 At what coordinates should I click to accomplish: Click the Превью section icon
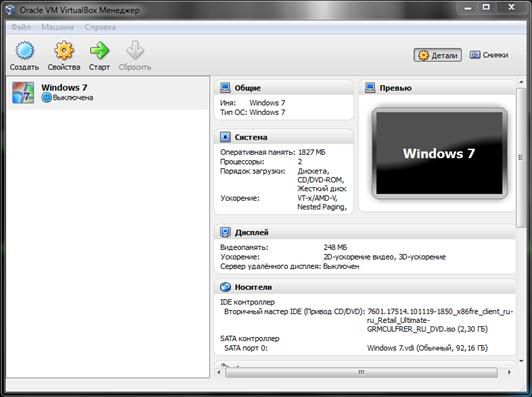pos(370,88)
